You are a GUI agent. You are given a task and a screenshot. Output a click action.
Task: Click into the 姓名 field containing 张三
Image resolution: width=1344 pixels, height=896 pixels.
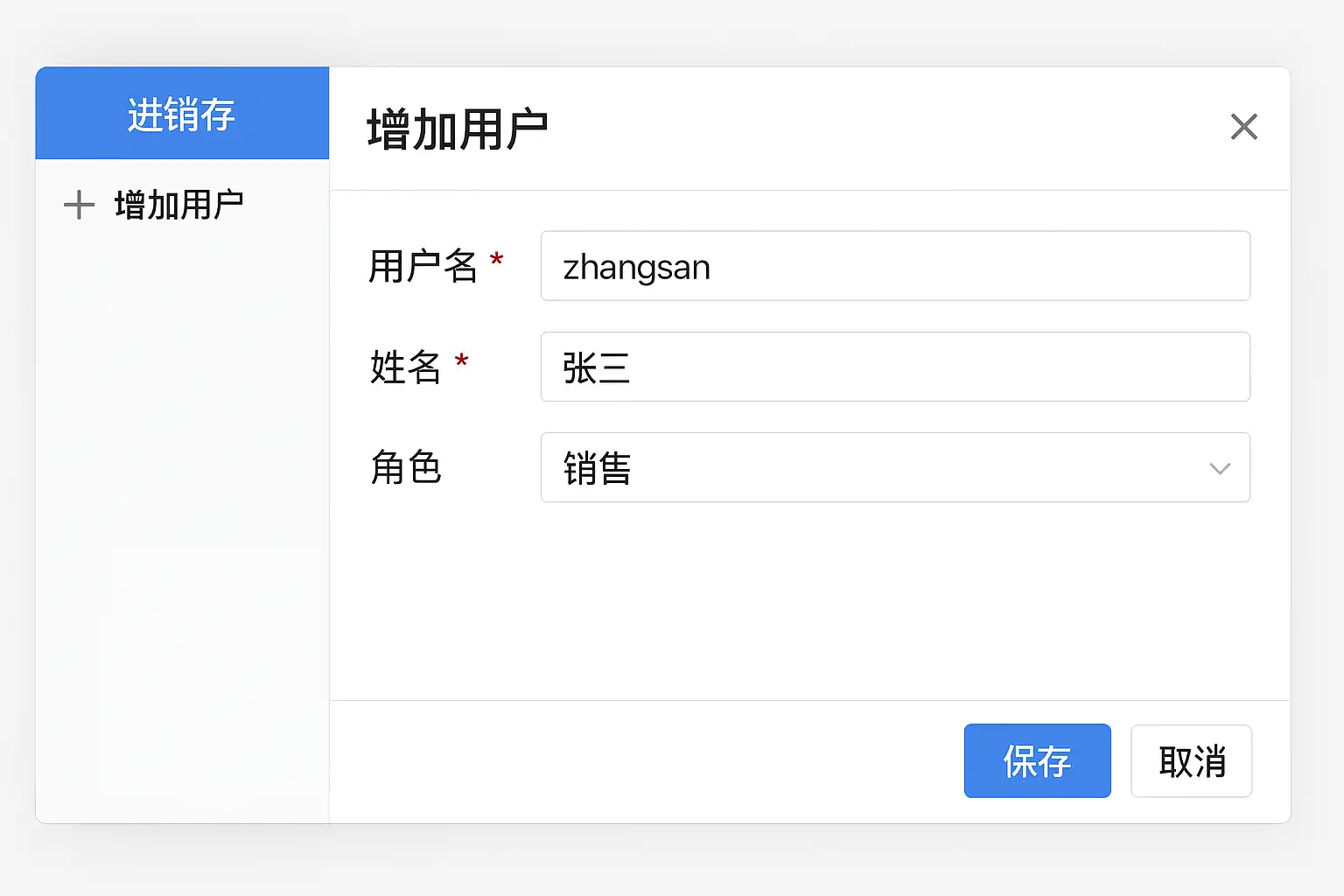click(x=894, y=367)
